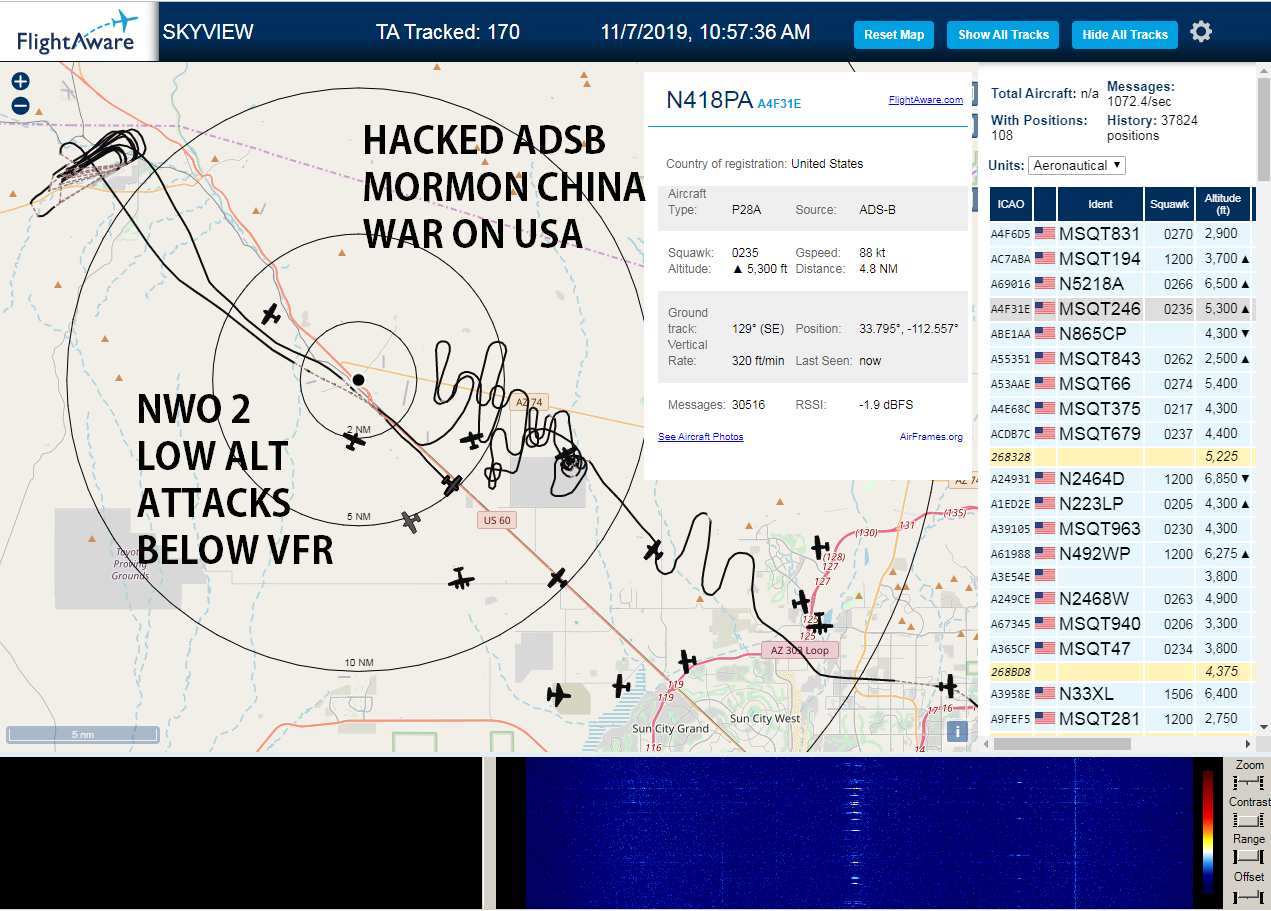Select the MSQT47 aircraft row
1271x911 pixels.
(x=1121, y=649)
